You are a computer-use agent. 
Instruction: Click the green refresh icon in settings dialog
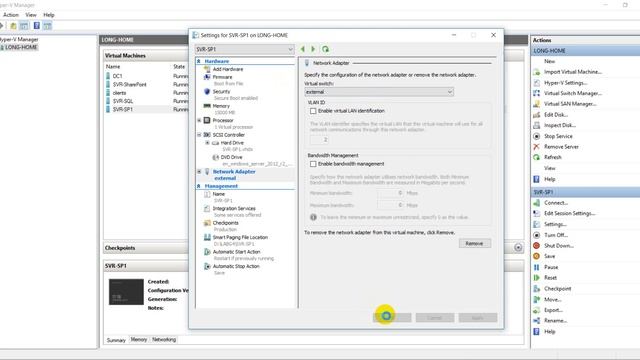click(x=325, y=49)
